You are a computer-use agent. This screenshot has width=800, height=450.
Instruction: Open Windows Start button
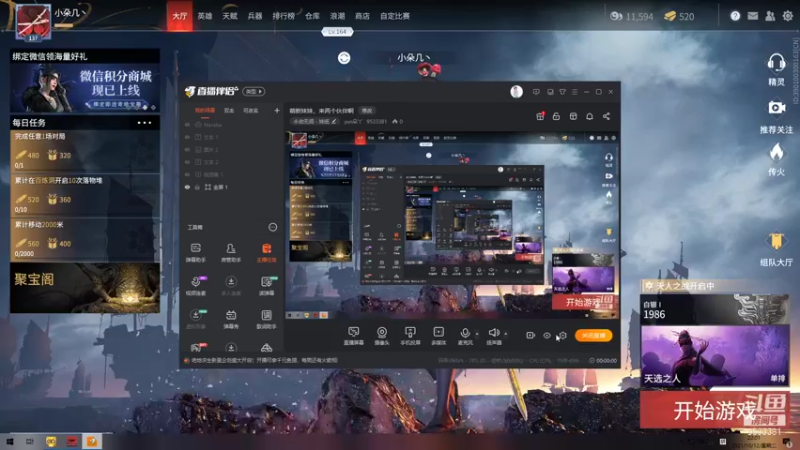(x=10, y=442)
